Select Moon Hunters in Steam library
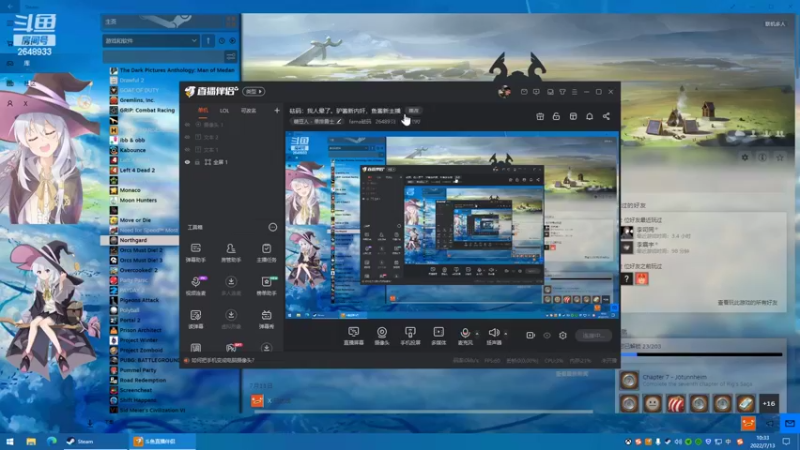The height and width of the screenshot is (450, 800). pos(138,200)
